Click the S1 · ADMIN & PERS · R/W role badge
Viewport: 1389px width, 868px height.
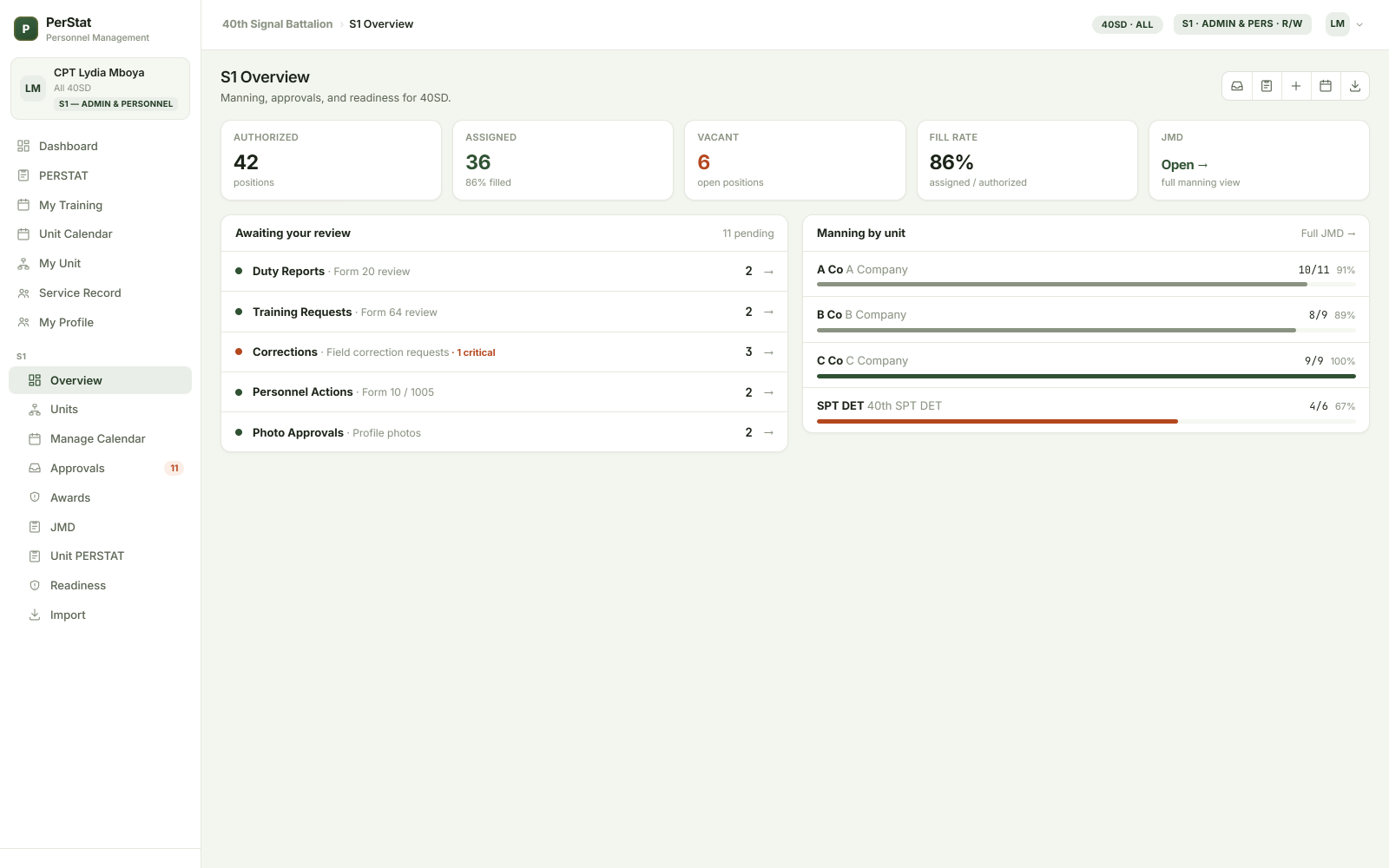point(1242,24)
